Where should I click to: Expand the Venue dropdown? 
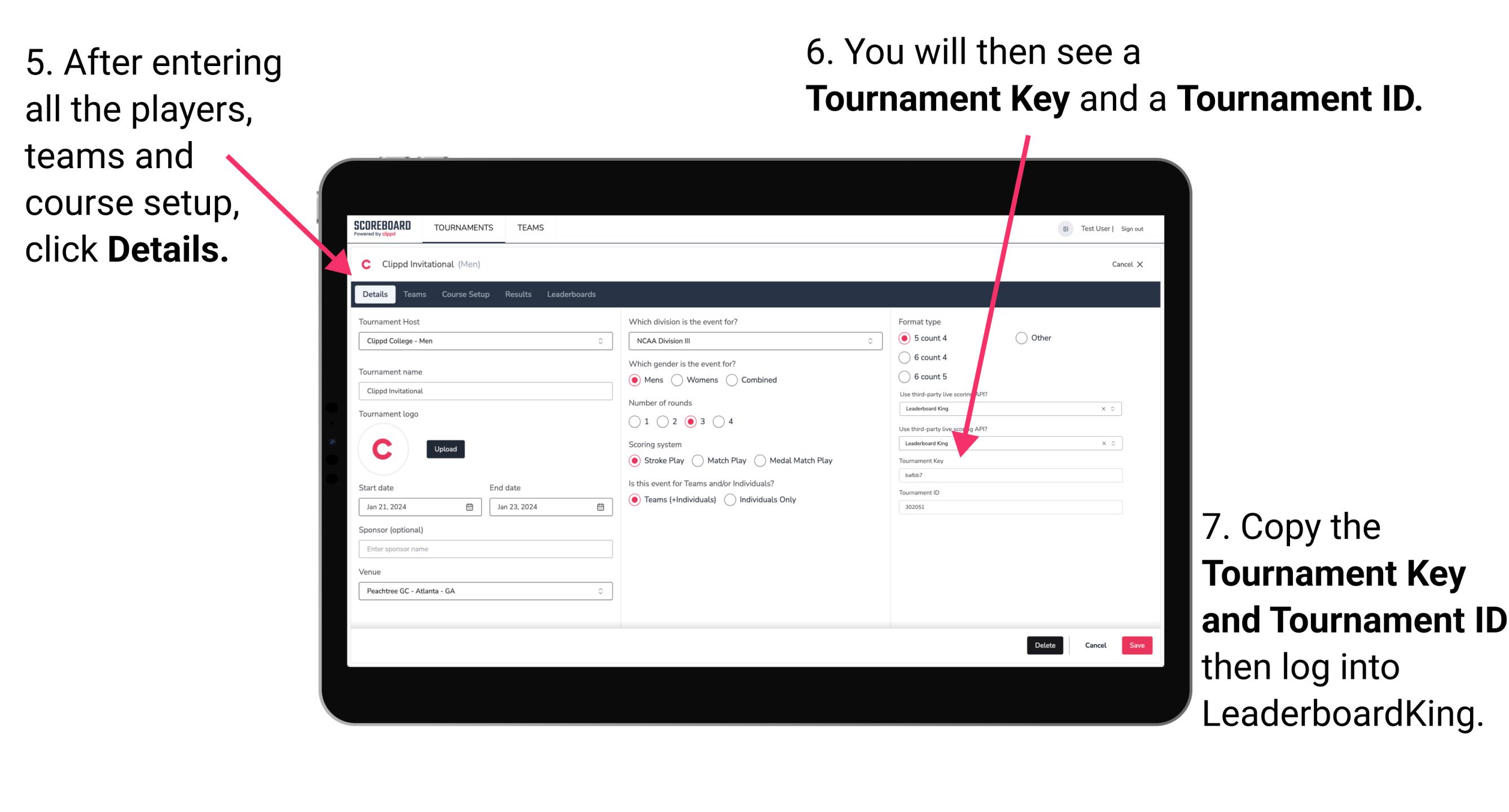(x=601, y=591)
